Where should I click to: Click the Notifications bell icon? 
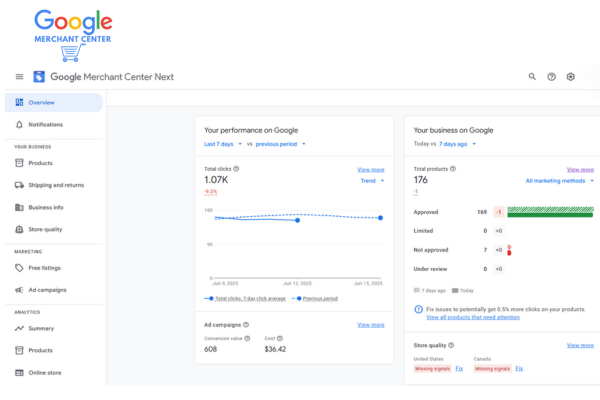click(x=19, y=124)
